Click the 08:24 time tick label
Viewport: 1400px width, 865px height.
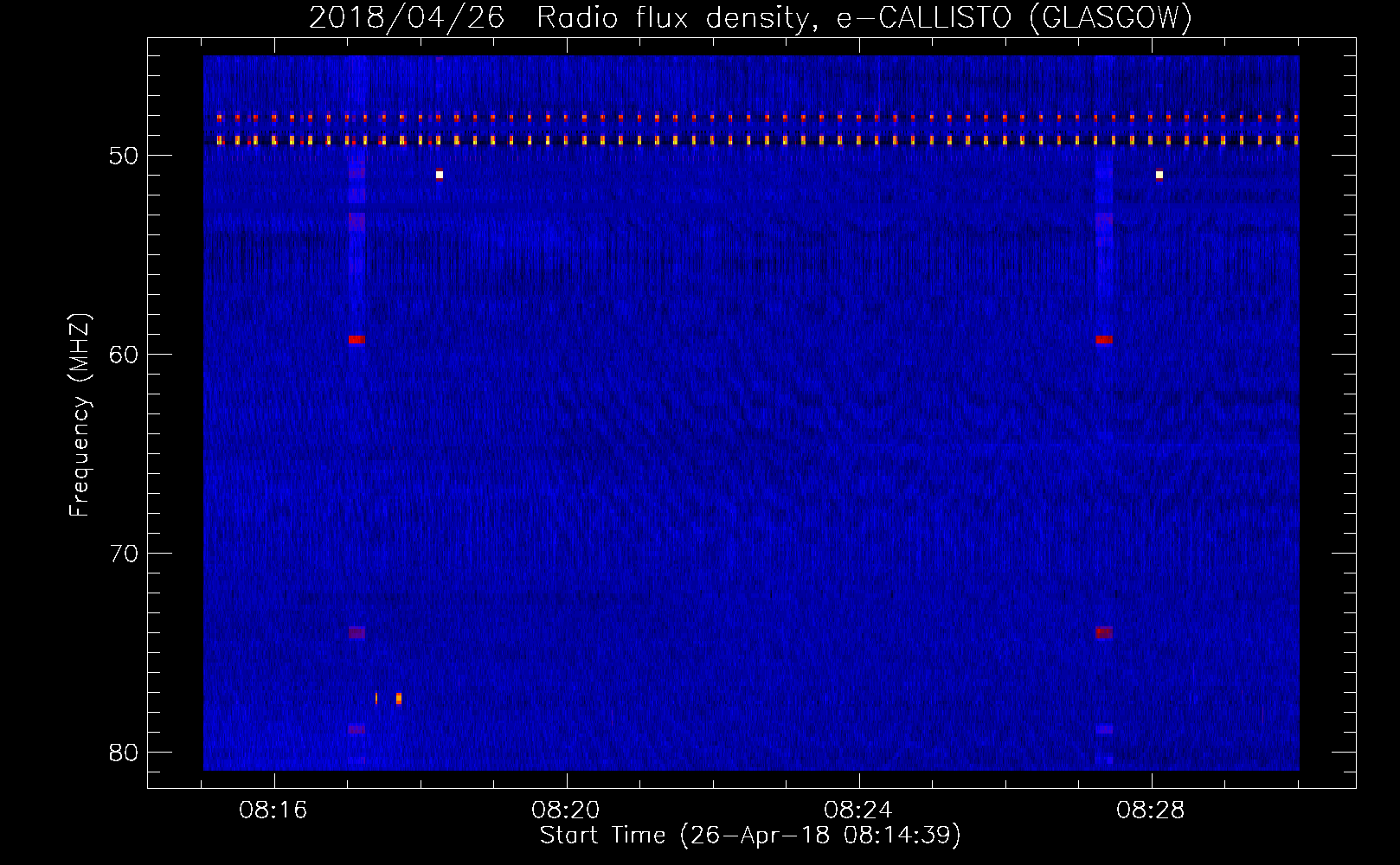pyautogui.click(x=858, y=811)
